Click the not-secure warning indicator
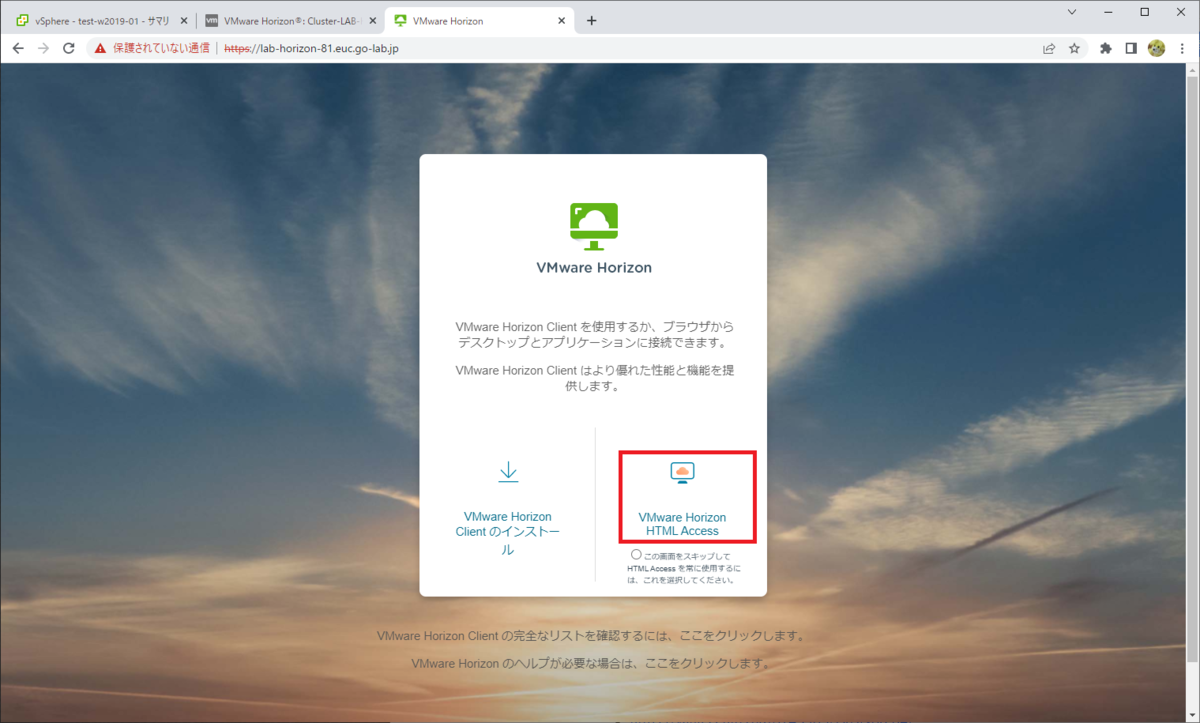This screenshot has width=1200, height=723. [152, 48]
